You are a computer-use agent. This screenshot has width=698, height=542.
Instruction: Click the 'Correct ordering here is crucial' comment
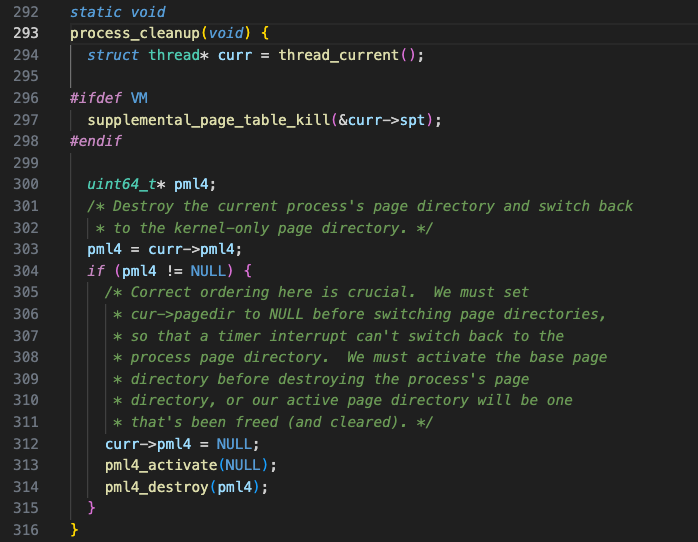pos(272,292)
